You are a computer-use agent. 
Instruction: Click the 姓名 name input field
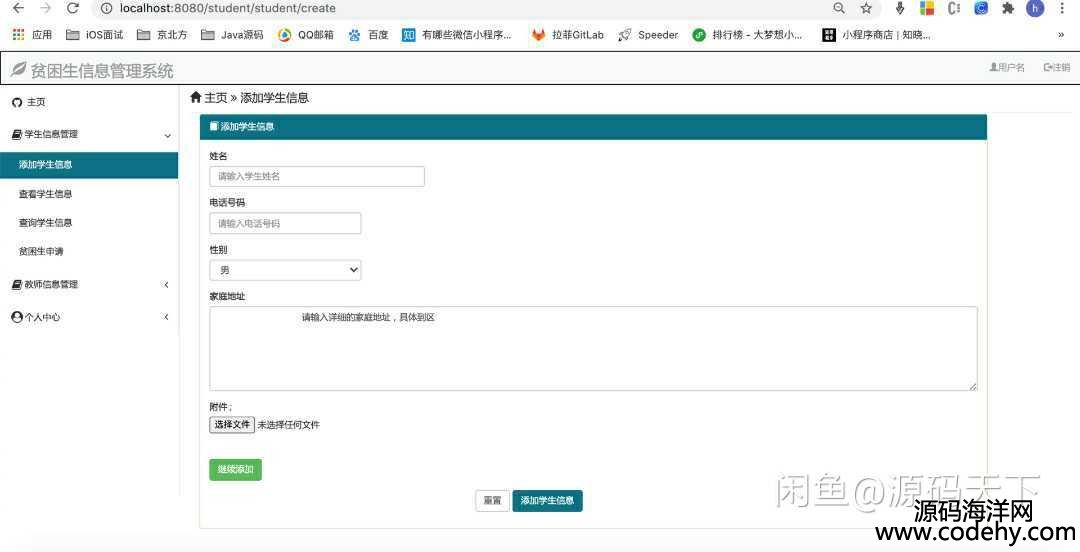pyautogui.click(x=317, y=176)
